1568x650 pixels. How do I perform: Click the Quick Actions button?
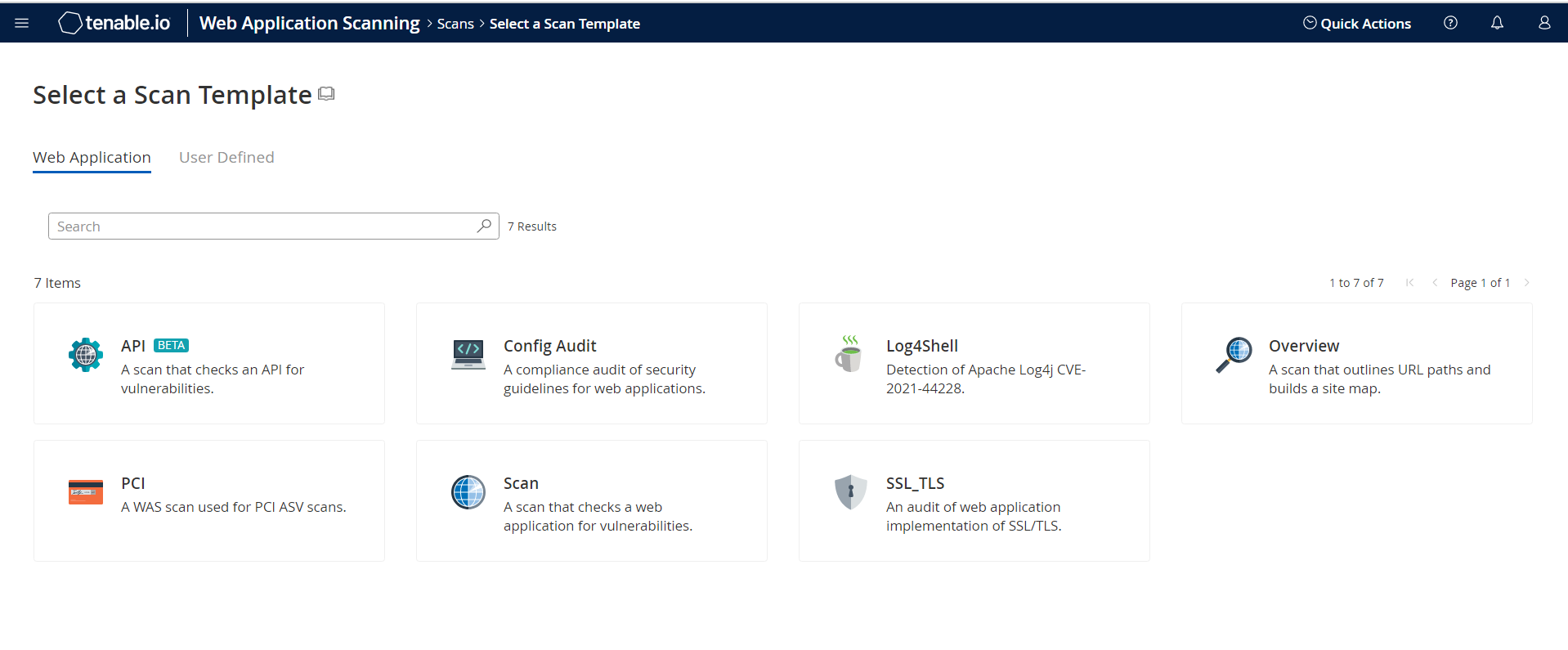(1357, 23)
